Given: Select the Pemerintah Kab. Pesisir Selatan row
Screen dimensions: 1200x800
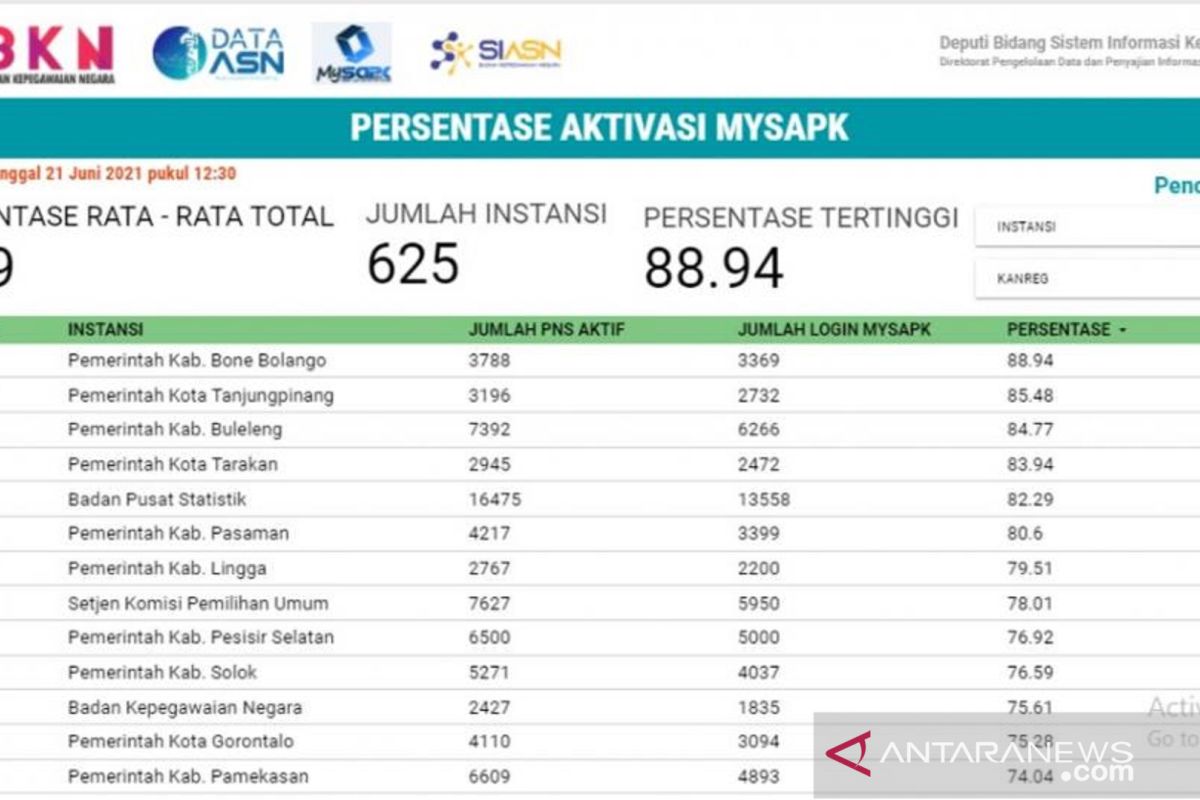Looking at the screenshot, I should pos(600,637).
